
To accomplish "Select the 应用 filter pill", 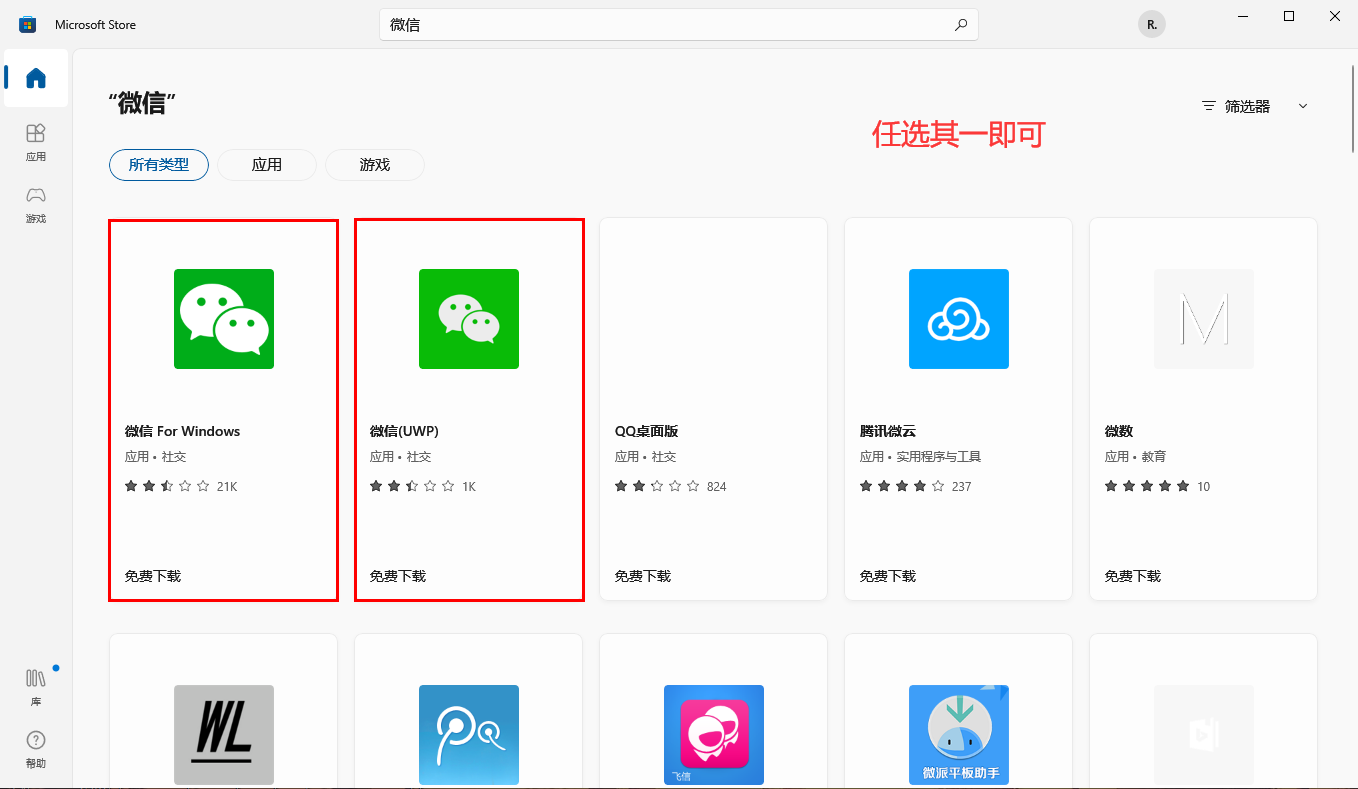I will (x=266, y=165).
